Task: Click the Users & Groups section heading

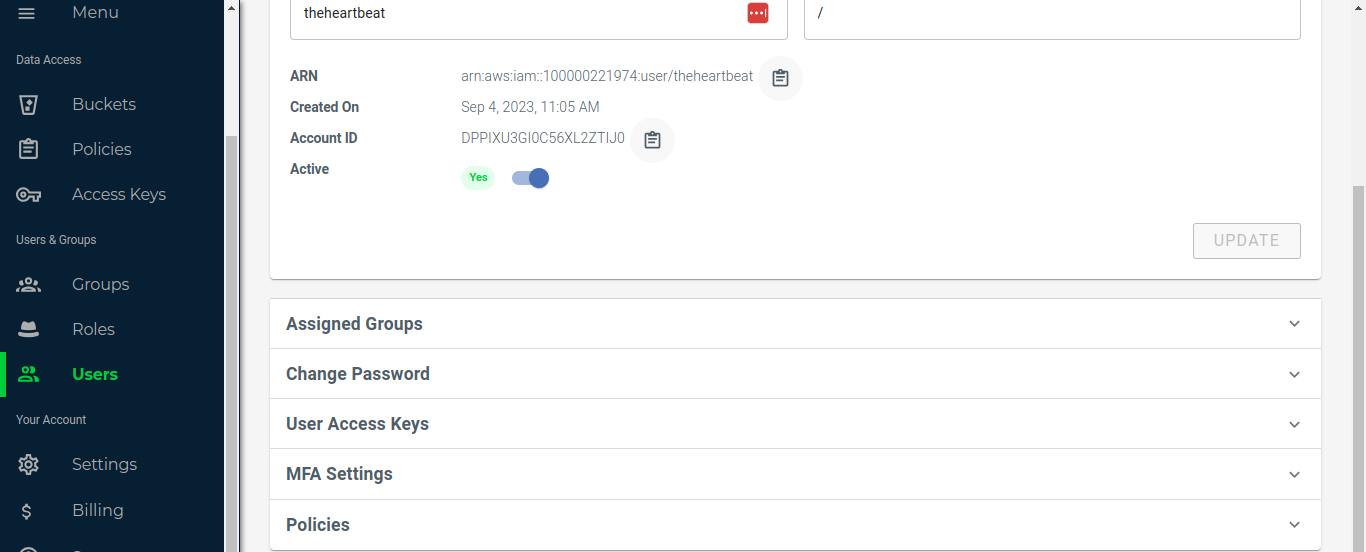Action: pyautogui.click(x=56, y=240)
